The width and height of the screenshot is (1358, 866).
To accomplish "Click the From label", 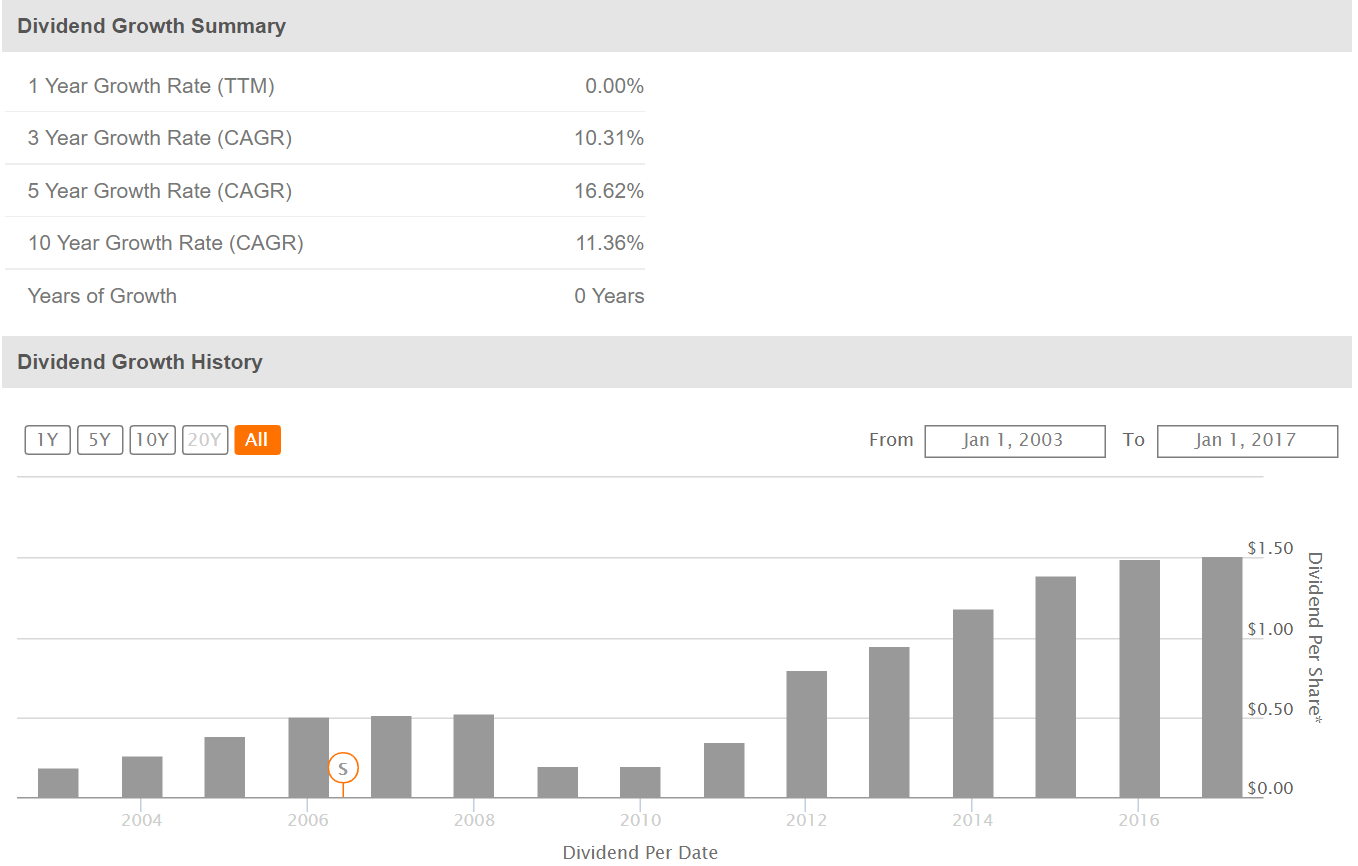I will [891, 440].
